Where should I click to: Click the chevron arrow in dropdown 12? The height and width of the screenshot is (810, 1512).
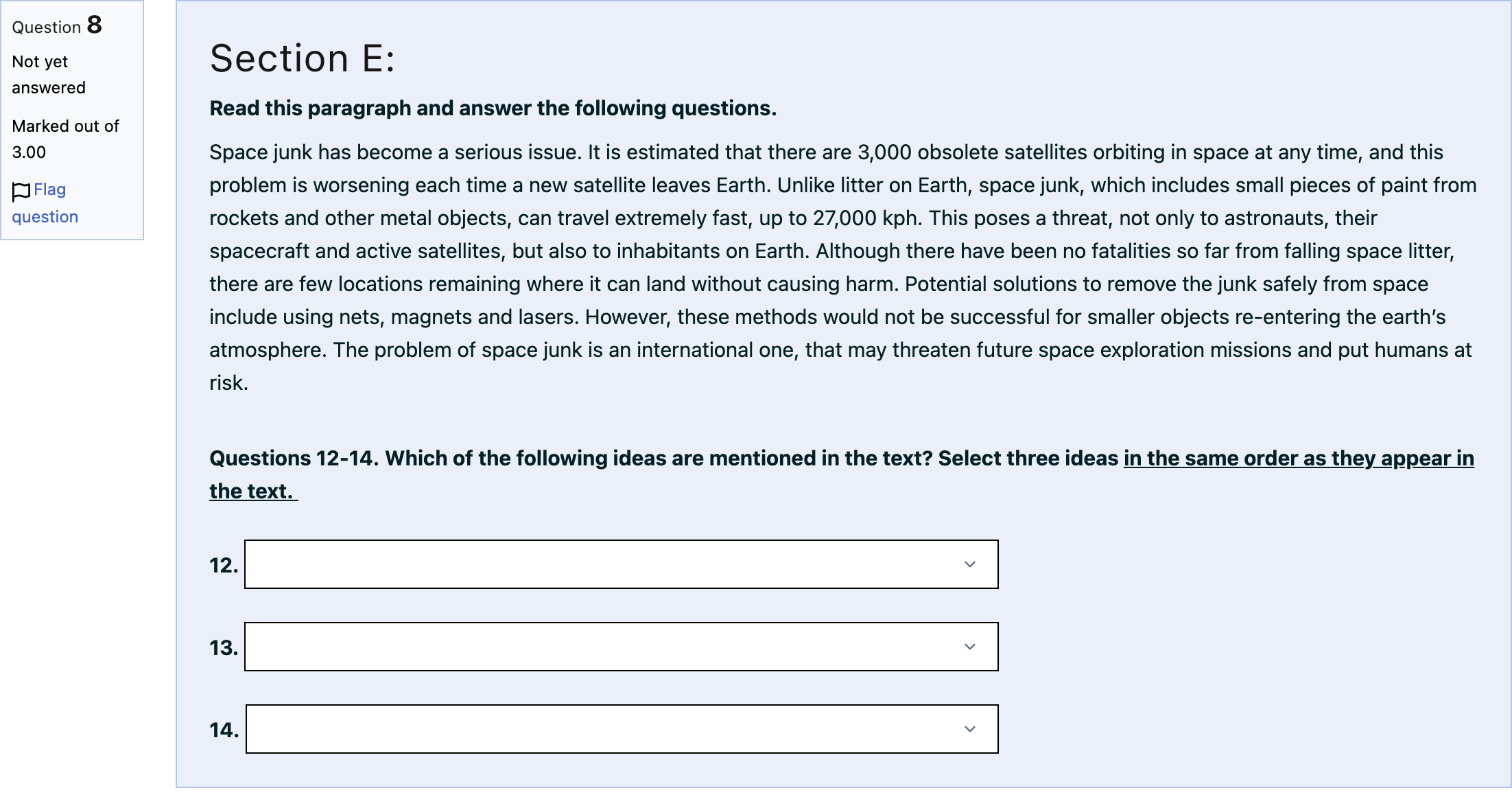coord(970,564)
